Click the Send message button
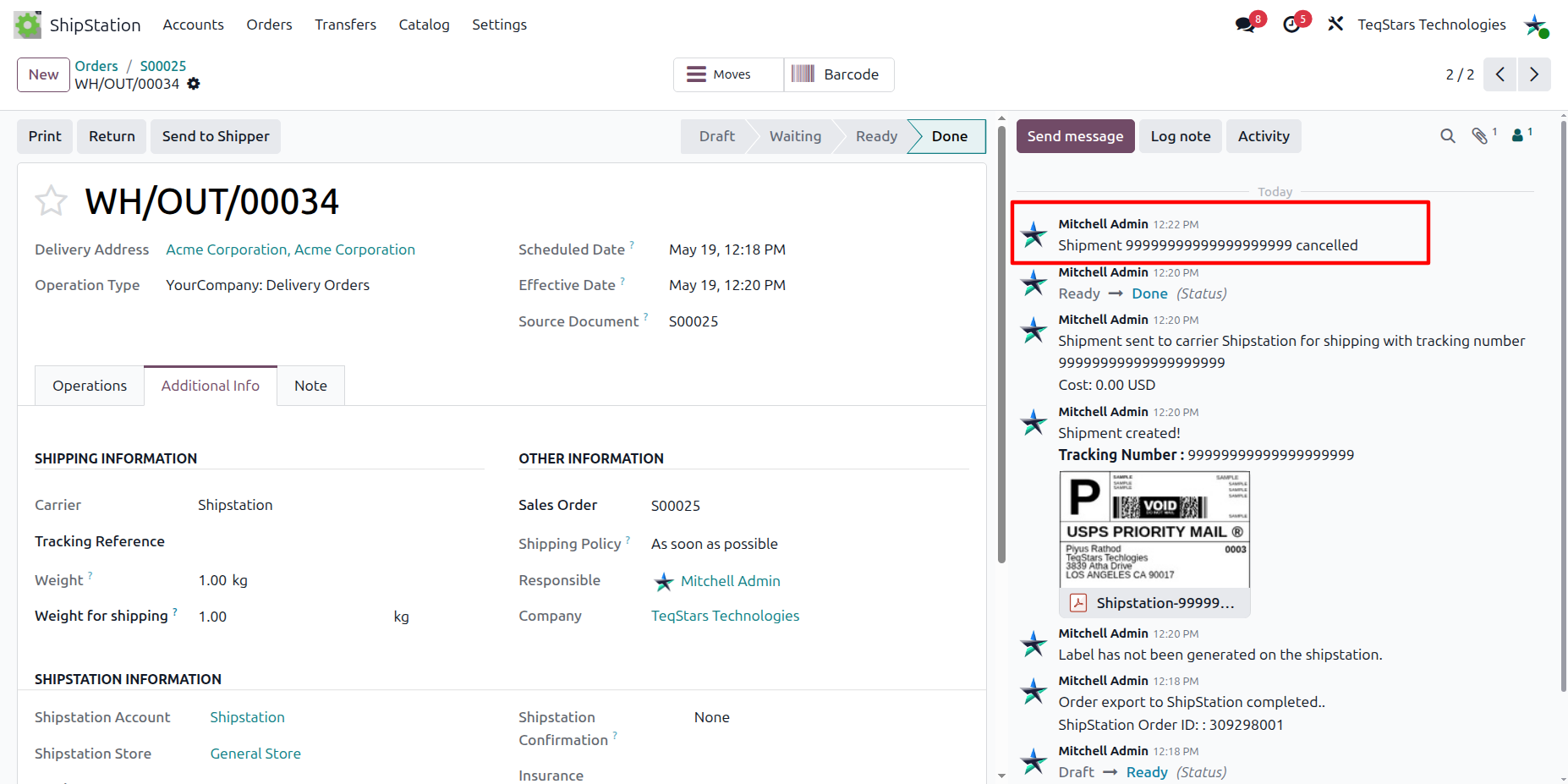The width and height of the screenshot is (1568, 784). pyautogui.click(x=1075, y=136)
